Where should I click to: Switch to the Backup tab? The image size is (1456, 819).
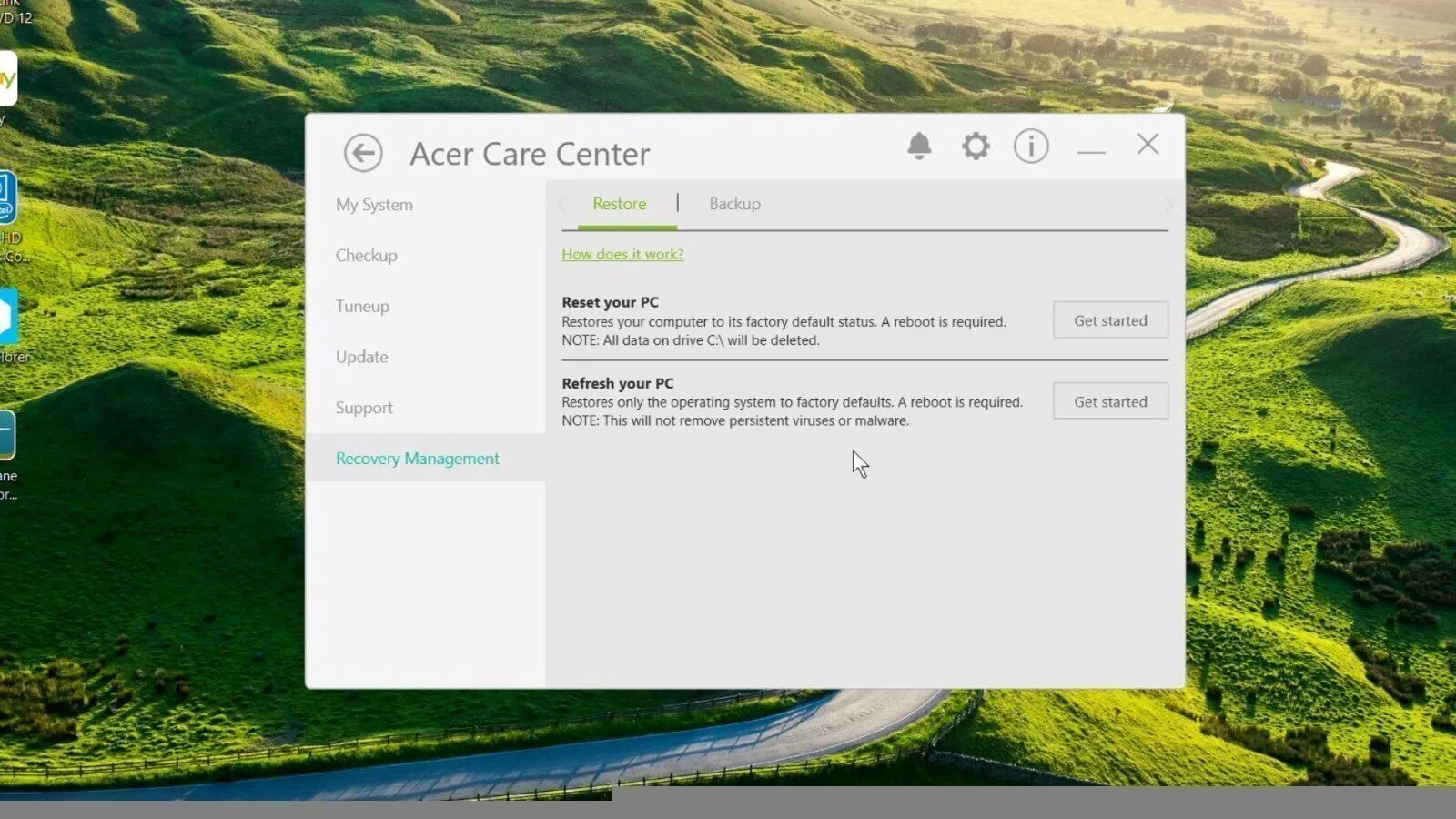pos(734,204)
